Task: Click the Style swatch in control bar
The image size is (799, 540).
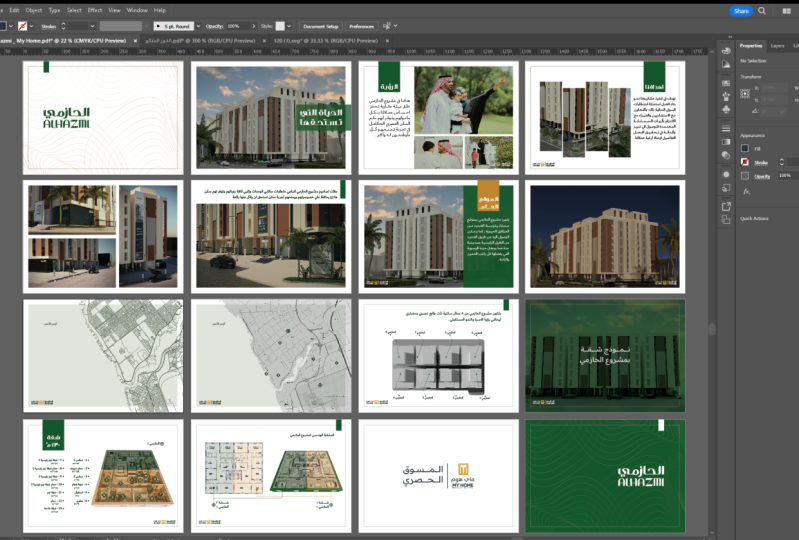Action: [x=280, y=26]
